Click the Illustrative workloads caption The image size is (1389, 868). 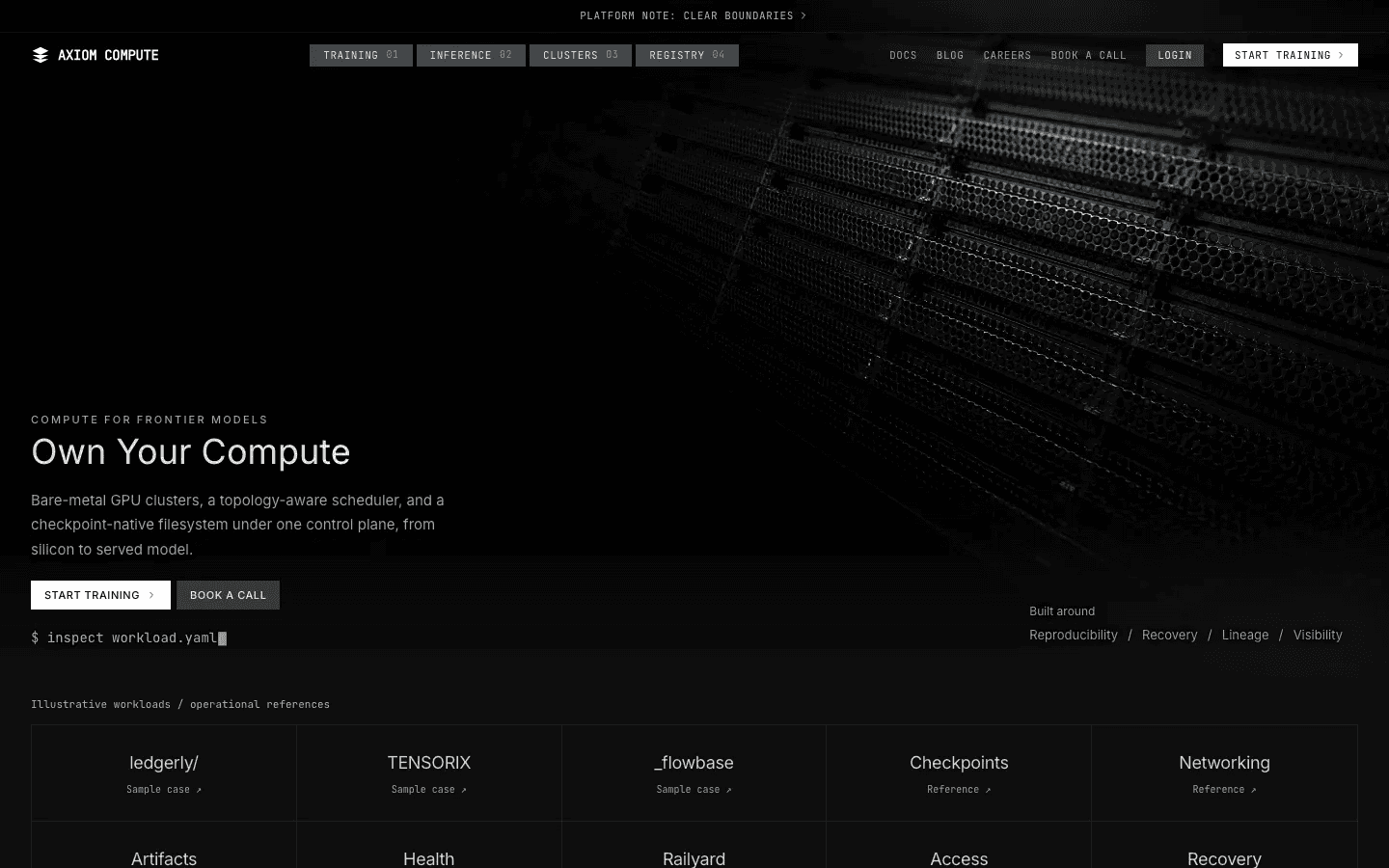180,704
